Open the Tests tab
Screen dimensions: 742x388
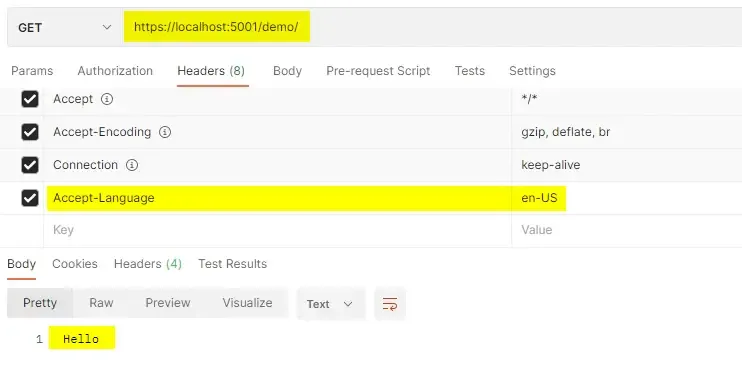[x=470, y=71]
